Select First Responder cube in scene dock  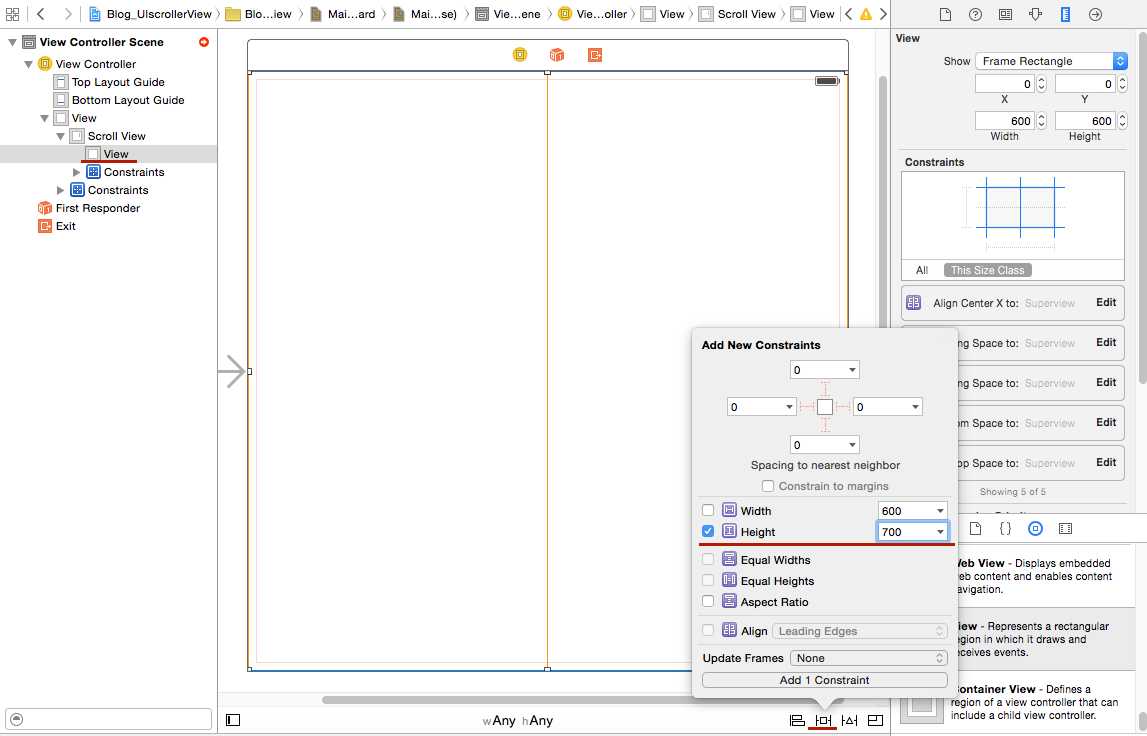(557, 55)
